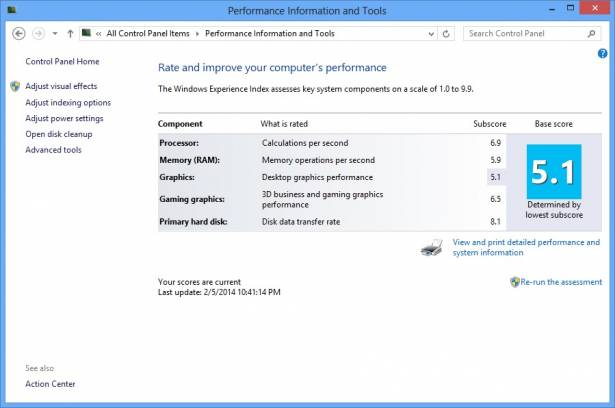Click the printer icon

431,248
